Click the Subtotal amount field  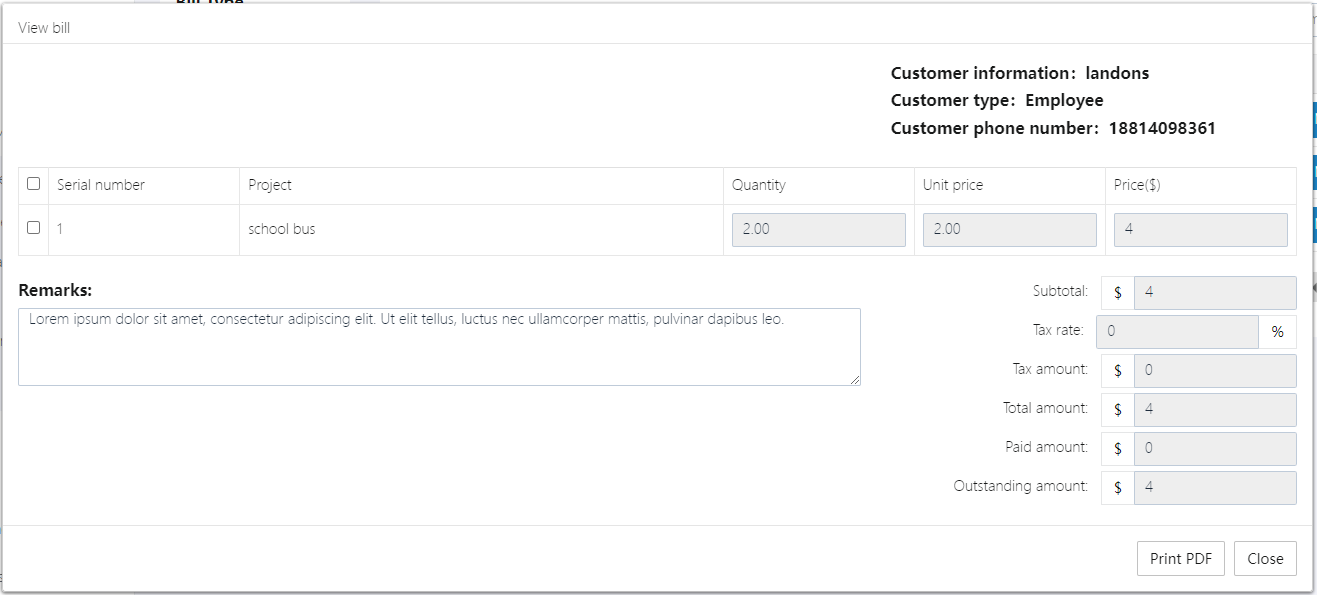tap(1214, 293)
